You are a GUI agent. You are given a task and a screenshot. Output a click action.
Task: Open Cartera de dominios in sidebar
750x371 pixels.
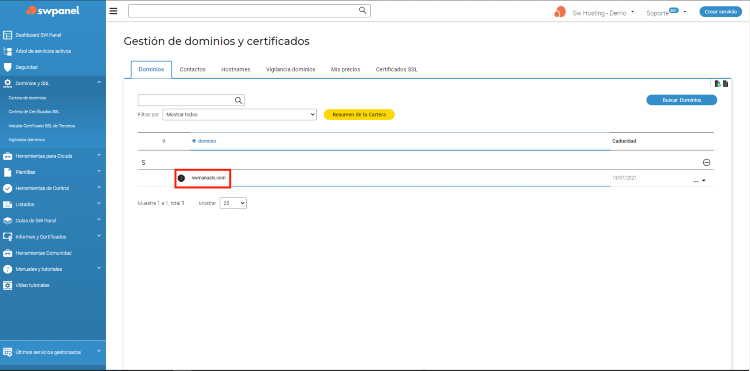28,98
